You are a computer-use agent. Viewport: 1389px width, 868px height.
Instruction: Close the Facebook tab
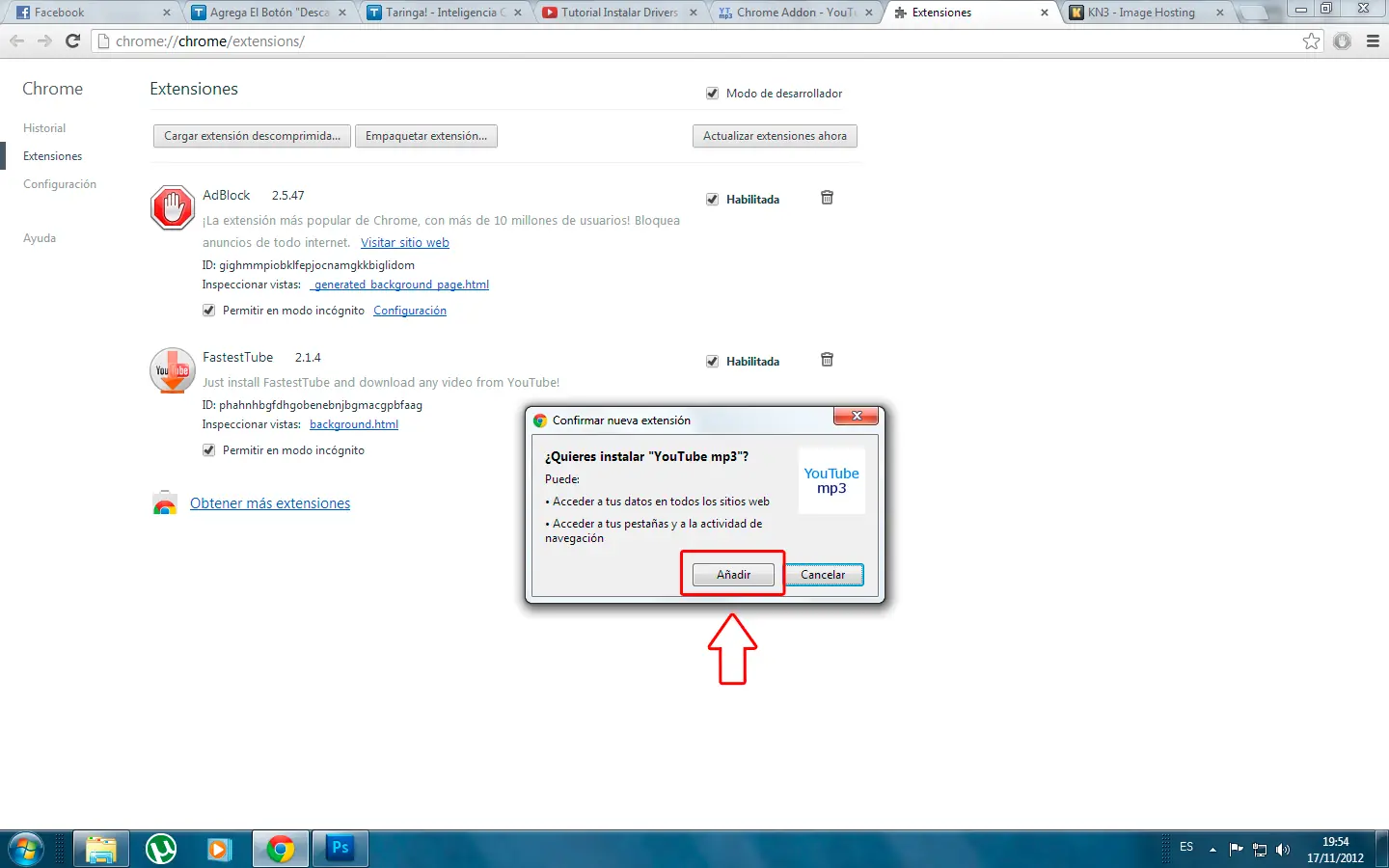pos(167,13)
